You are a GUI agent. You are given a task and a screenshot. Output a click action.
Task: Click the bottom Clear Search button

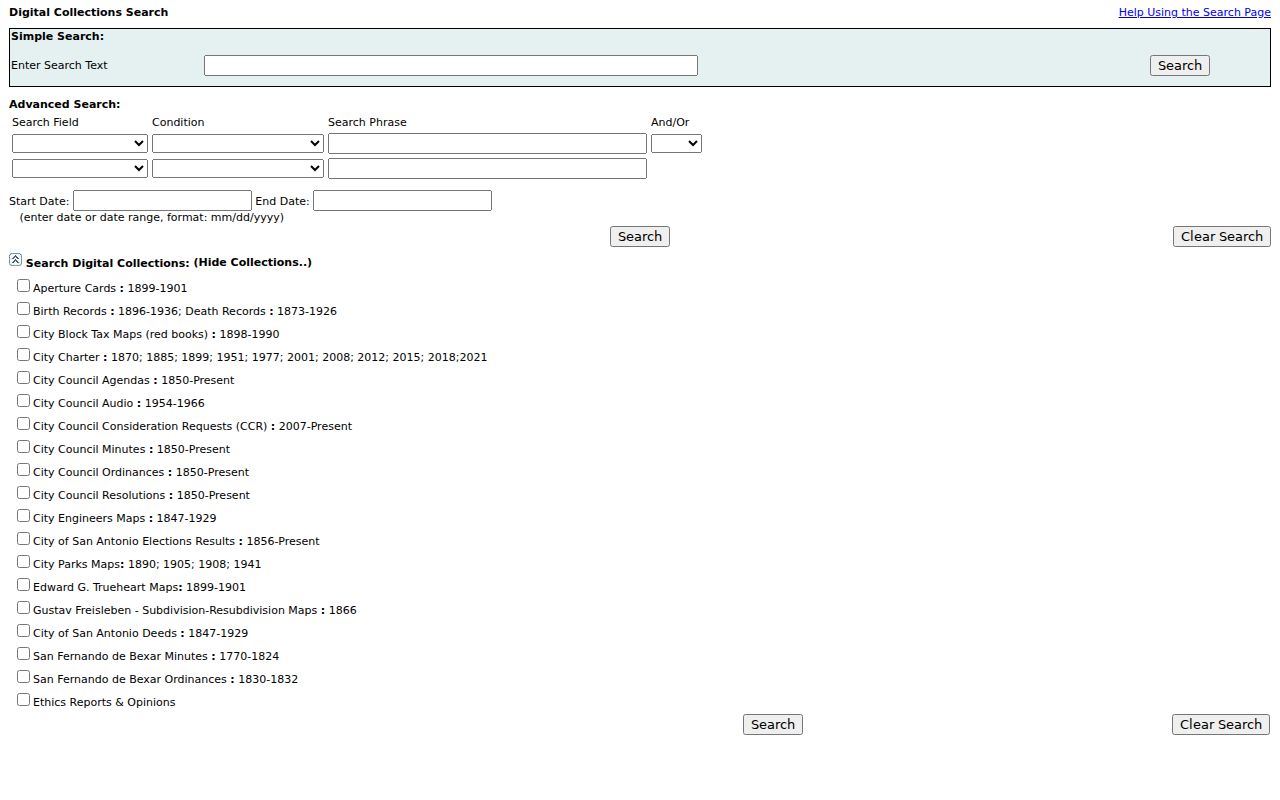pyautogui.click(x=1221, y=725)
